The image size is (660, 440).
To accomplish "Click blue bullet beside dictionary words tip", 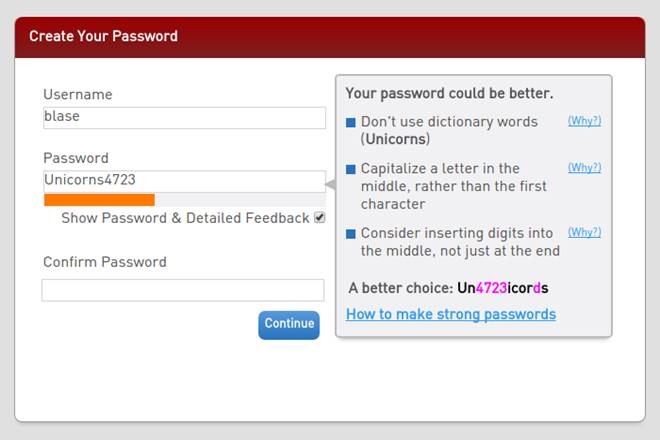I will pos(351,123).
